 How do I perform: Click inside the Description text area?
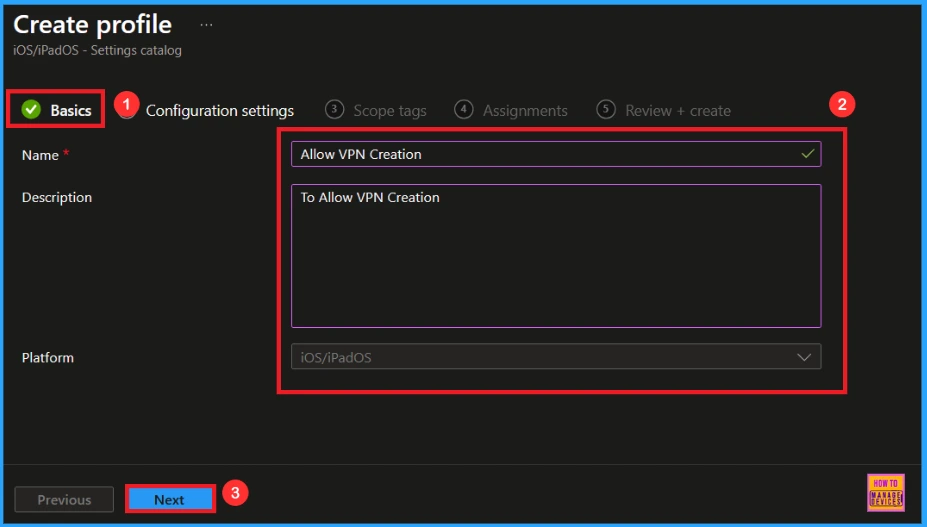555,256
